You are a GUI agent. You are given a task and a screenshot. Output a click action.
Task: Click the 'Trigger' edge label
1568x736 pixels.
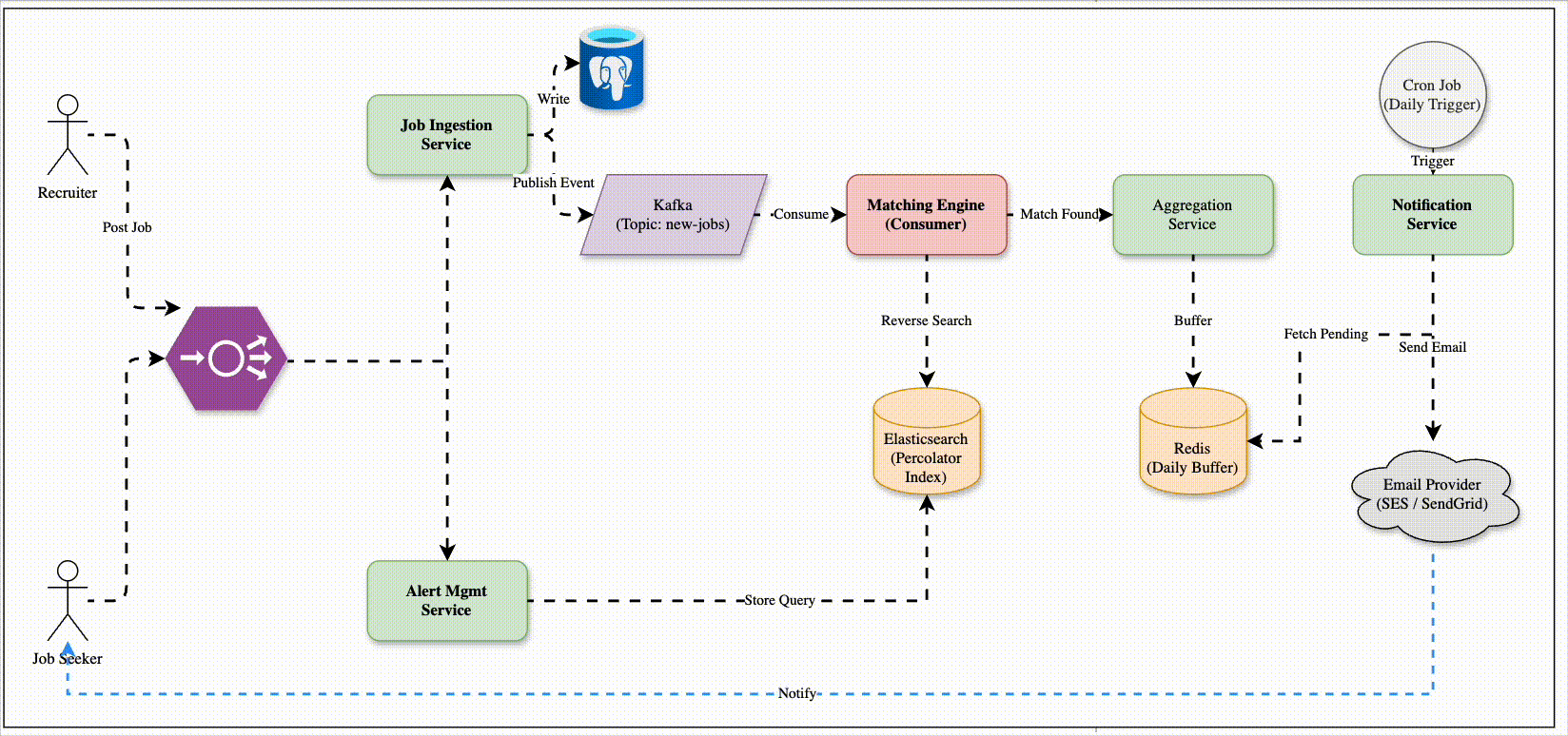1433,161
